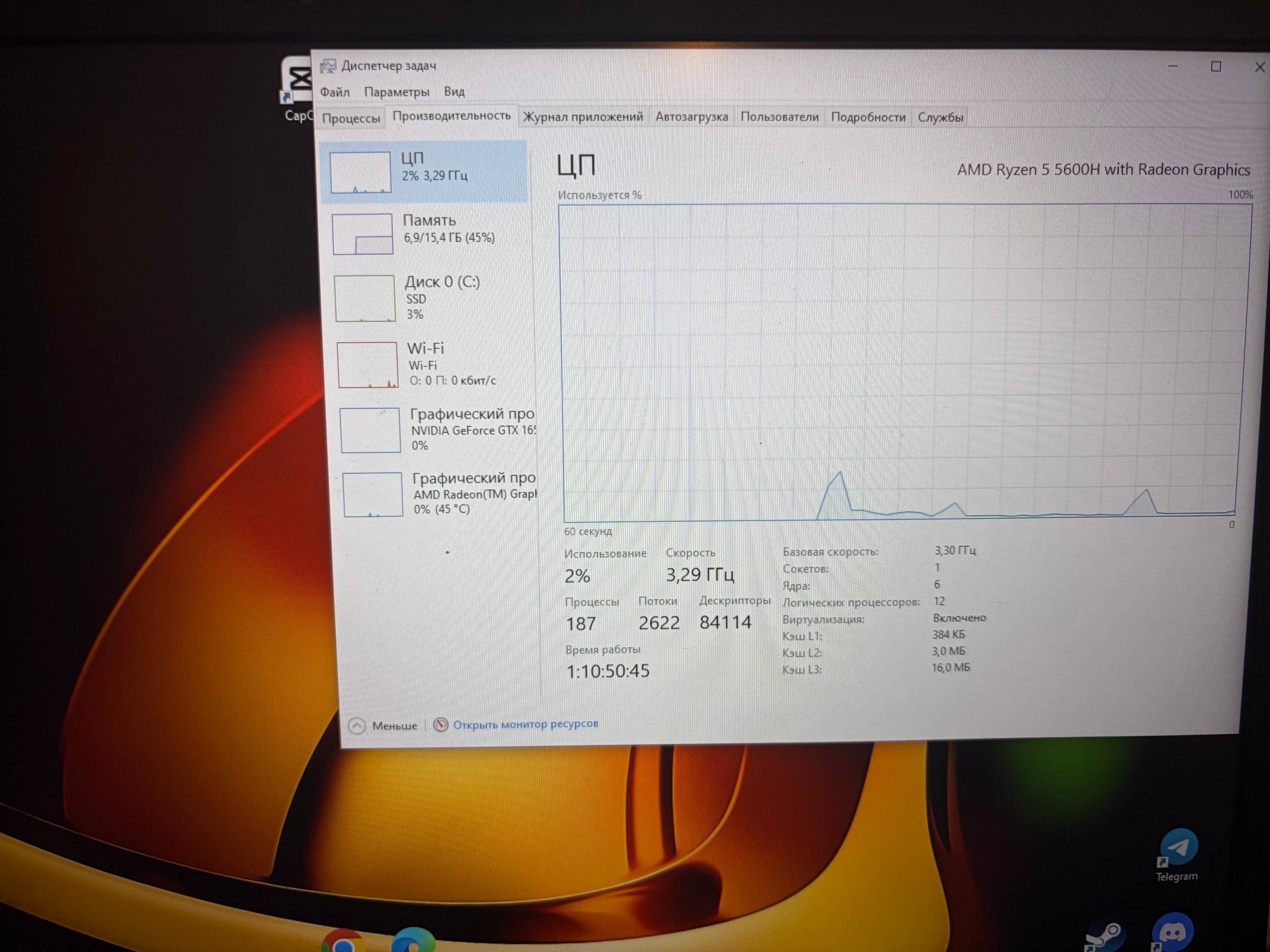The height and width of the screenshot is (952, 1270).
Task: Maximize the Task Manager window
Action: point(1216,66)
